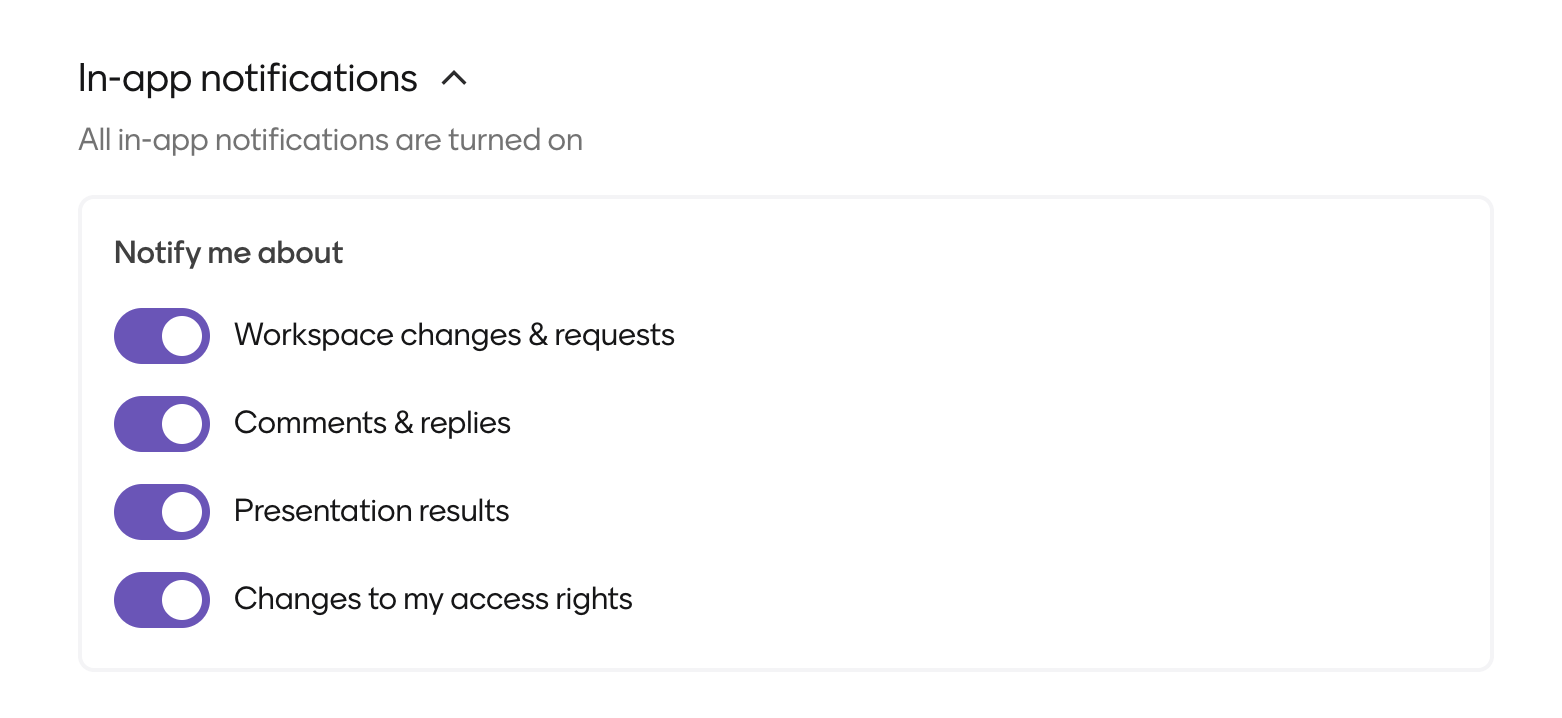Click the Workspace changes & requests label
This screenshot has height=718, width=1562.
pos(454,335)
